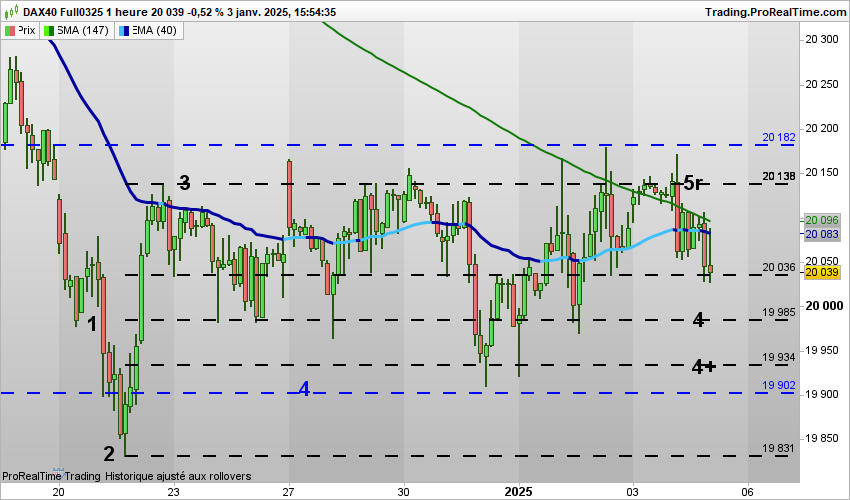
Task: Click the black 4+ wave annotation
Action: 704,367
